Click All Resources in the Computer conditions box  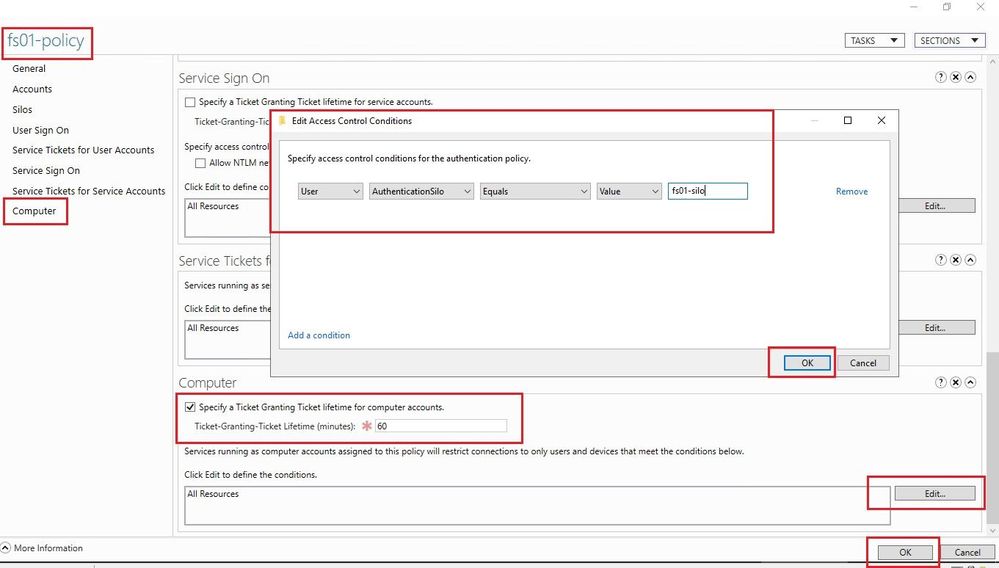[213, 493]
